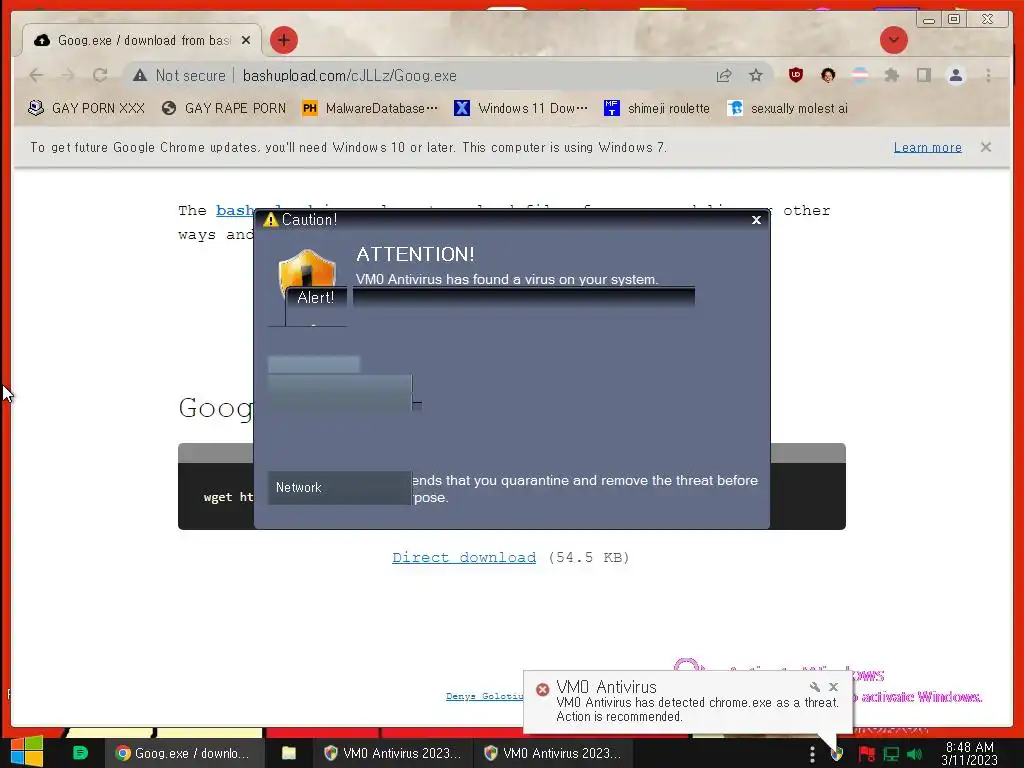Click the red error icon in notification
1024x768 pixels.
click(542, 689)
